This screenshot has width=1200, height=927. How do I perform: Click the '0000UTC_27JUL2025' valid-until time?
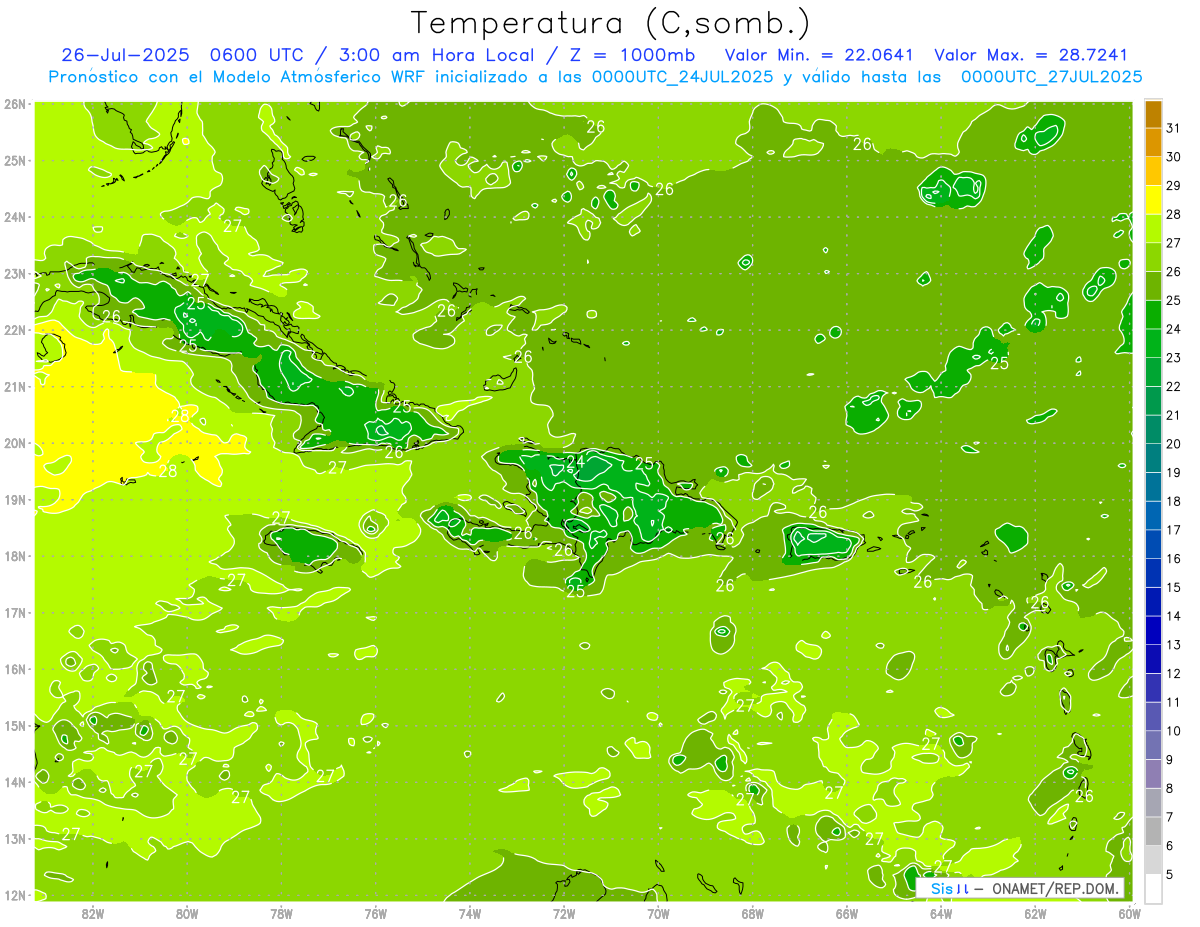(1051, 77)
